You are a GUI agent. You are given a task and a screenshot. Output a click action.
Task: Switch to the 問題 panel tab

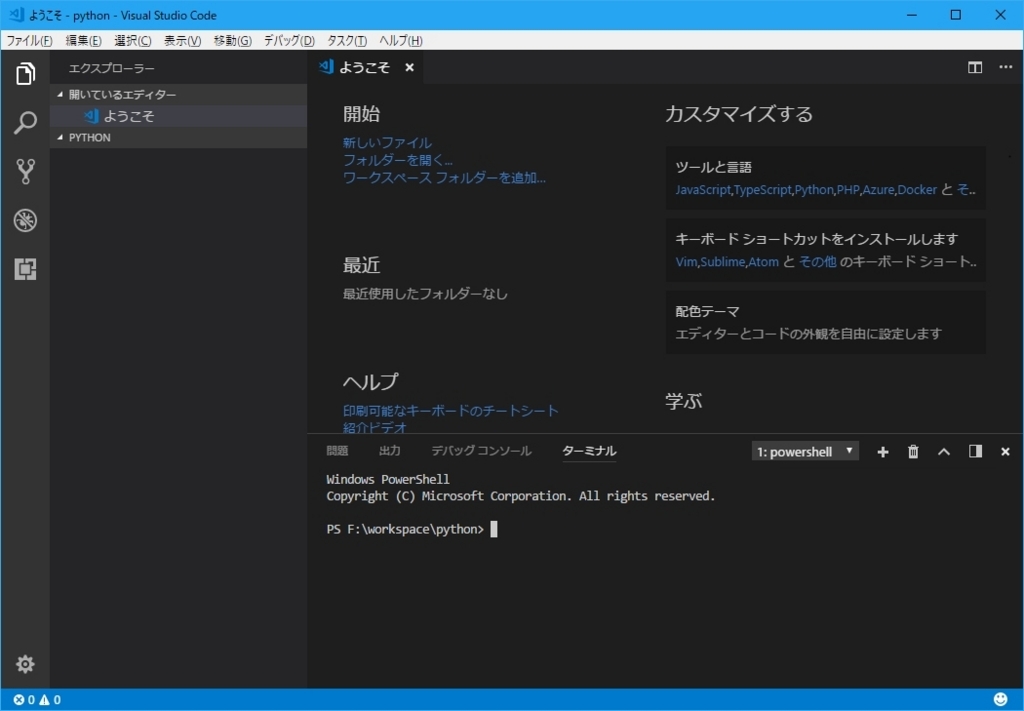[337, 451]
